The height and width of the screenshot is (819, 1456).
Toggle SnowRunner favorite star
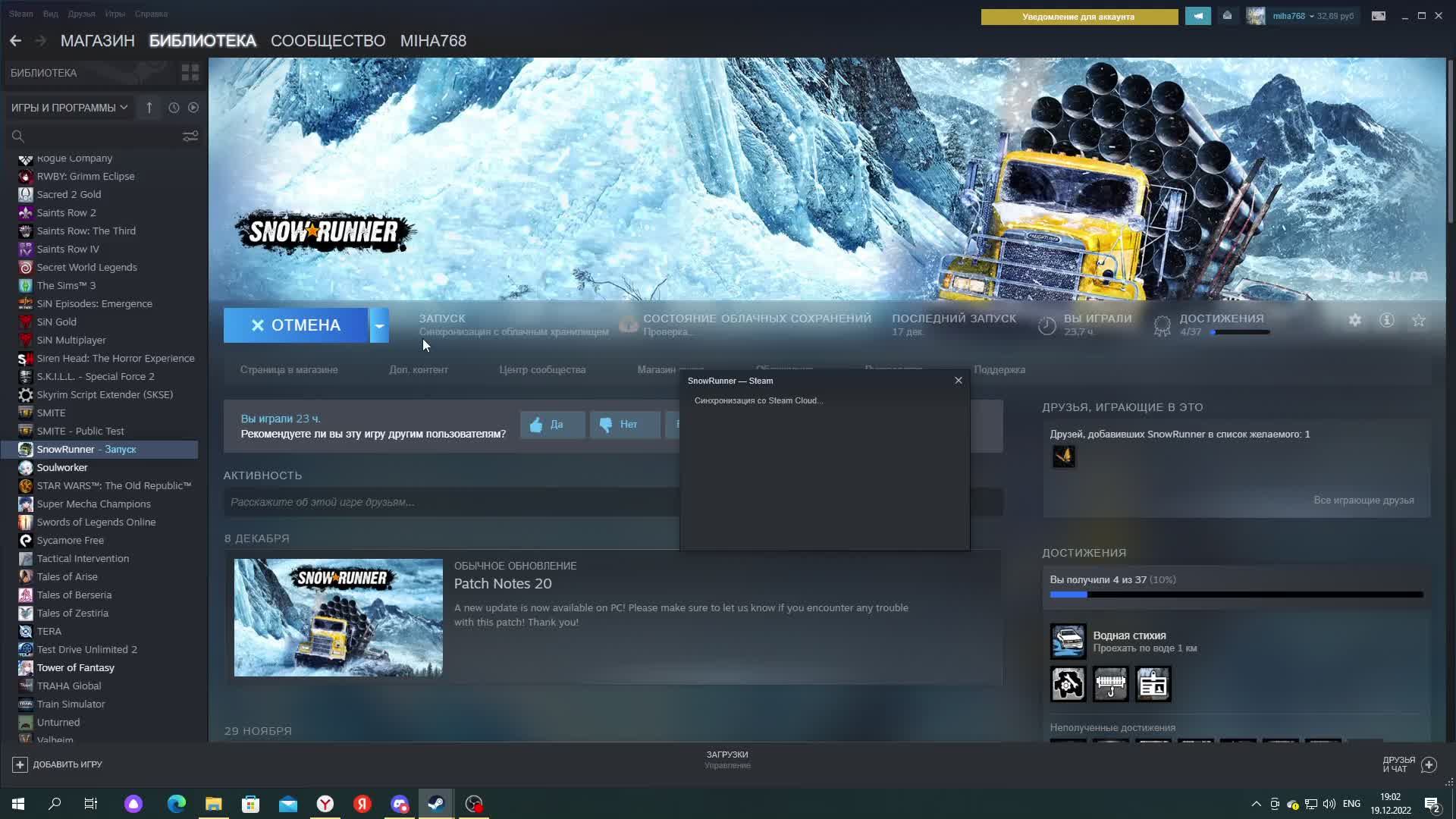(1419, 320)
